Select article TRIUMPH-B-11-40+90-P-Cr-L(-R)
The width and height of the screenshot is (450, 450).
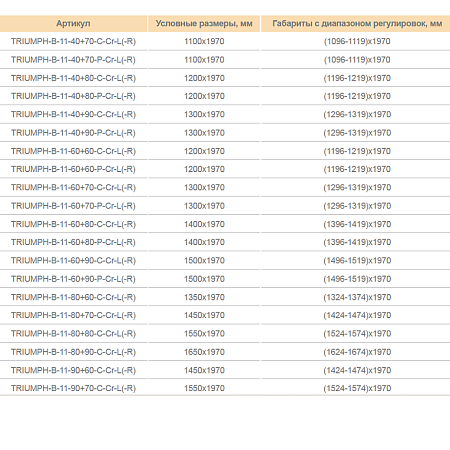73,133
